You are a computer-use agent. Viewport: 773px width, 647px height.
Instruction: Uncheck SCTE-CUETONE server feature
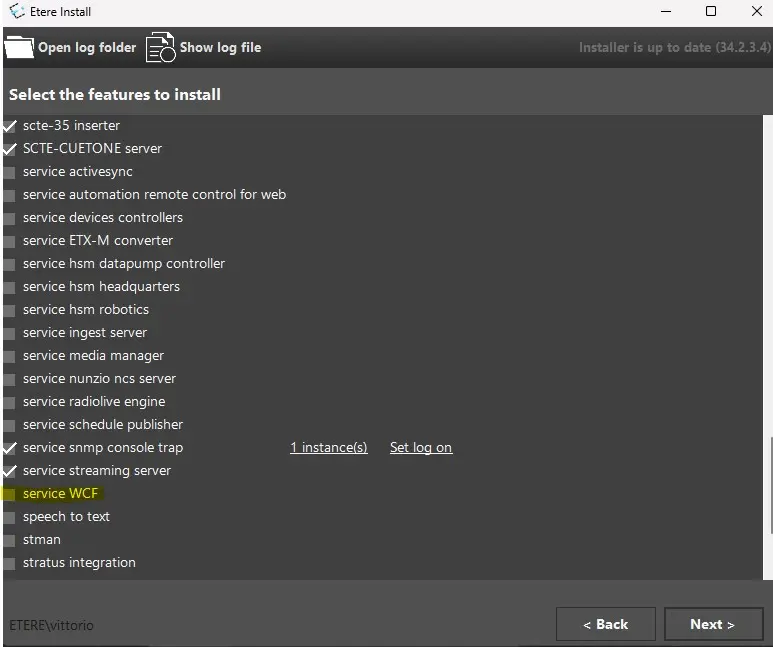(x=10, y=149)
